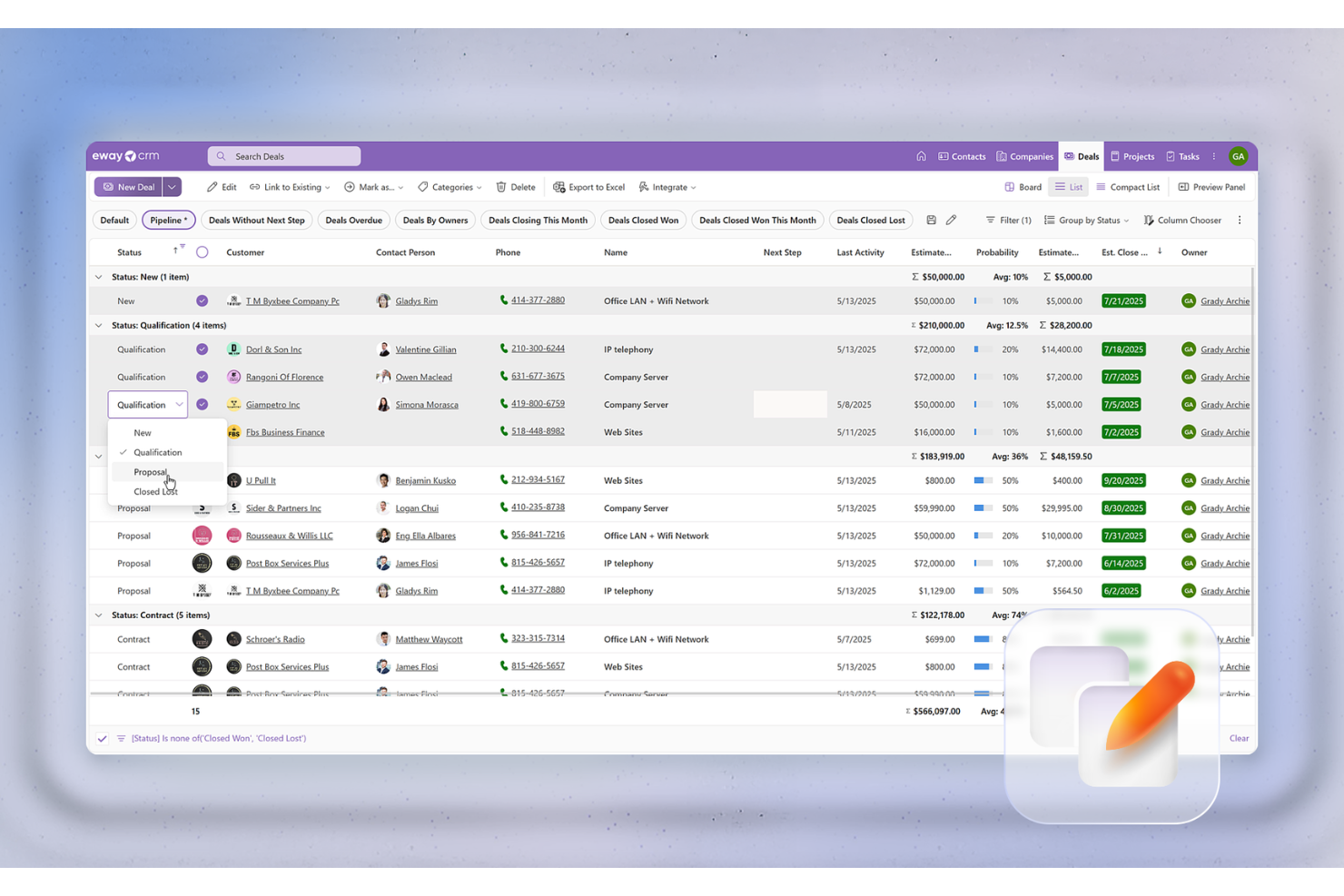Viewport: 1344px width, 896px height.
Task: Click Simona Morasca's contact photo
Action: [x=383, y=404]
